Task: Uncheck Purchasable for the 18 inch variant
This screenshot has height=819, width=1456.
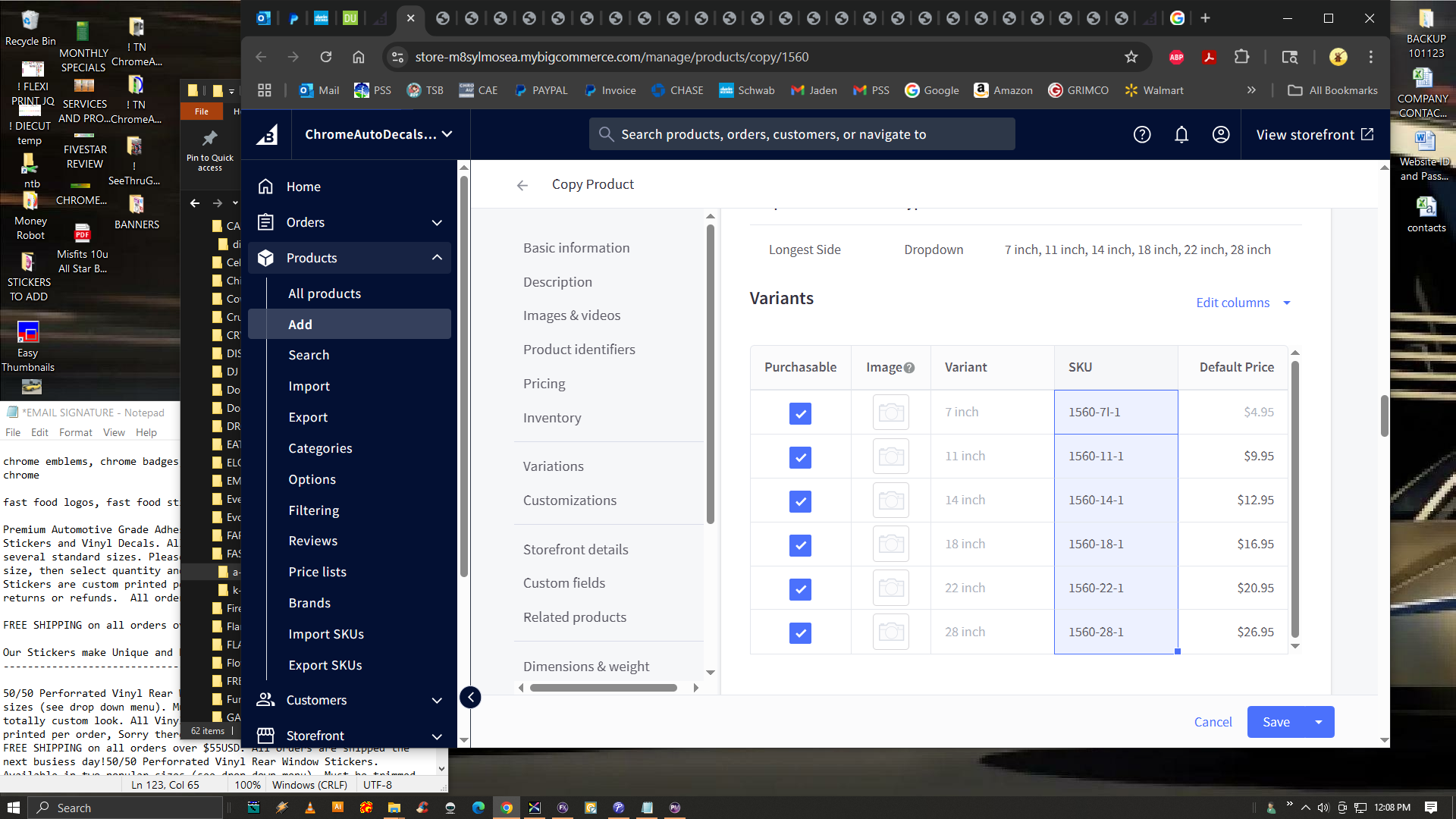Action: click(x=800, y=545)
